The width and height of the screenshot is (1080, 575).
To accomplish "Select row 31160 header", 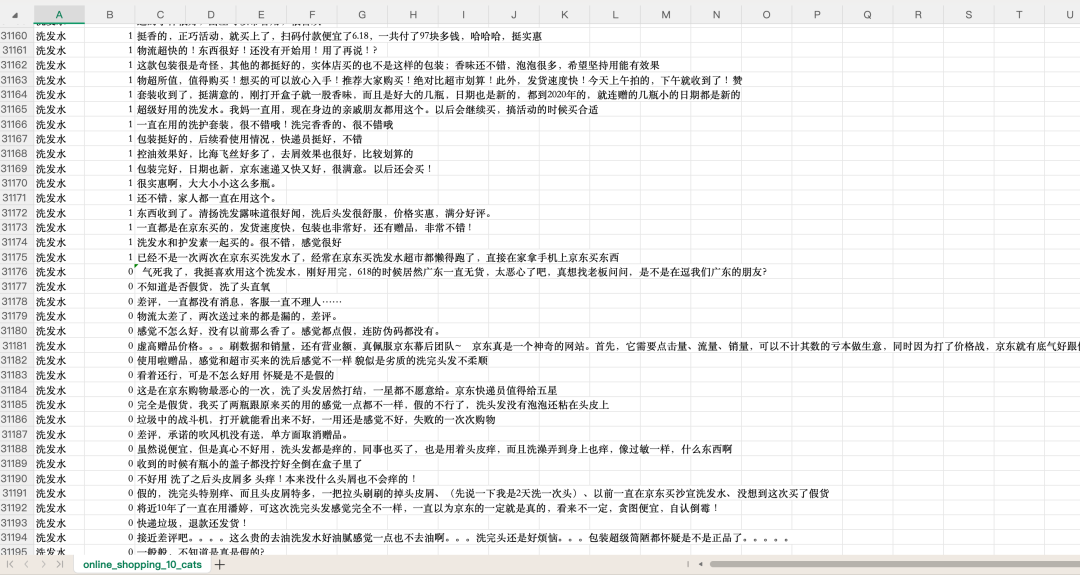I will click(15, 36).
